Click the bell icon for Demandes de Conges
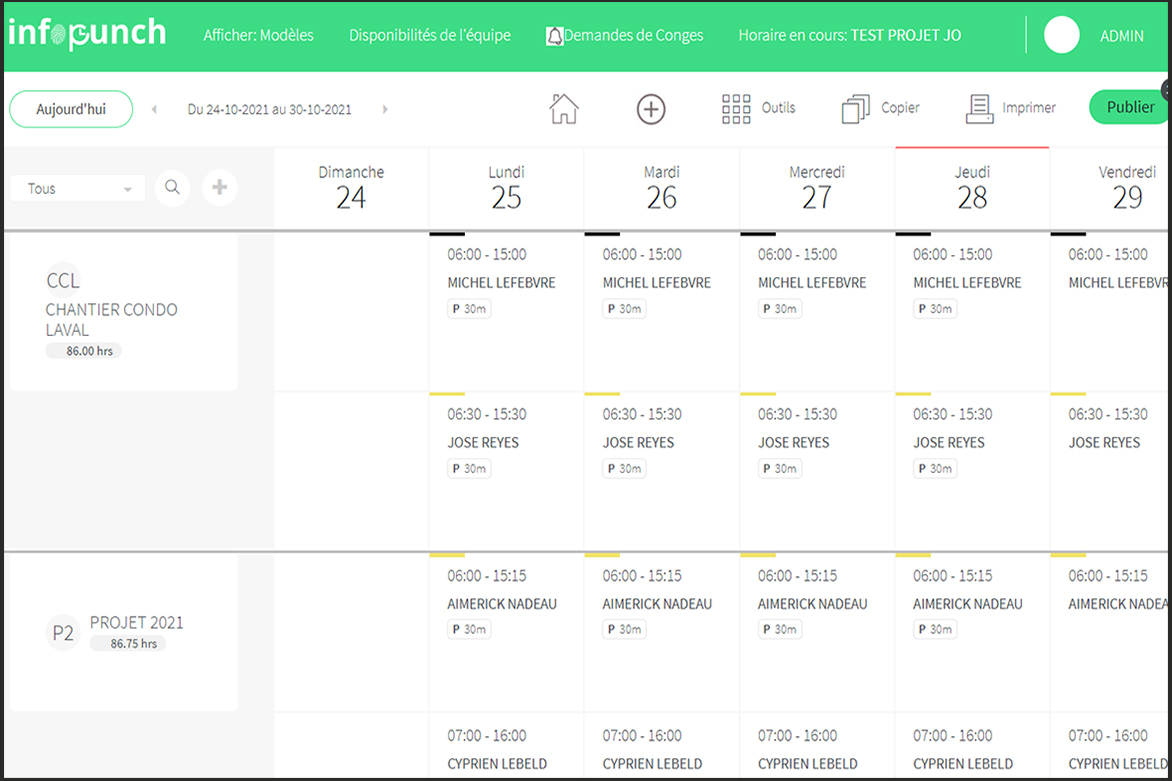Viewport: 1172px width, 781px height. (555, 36)
